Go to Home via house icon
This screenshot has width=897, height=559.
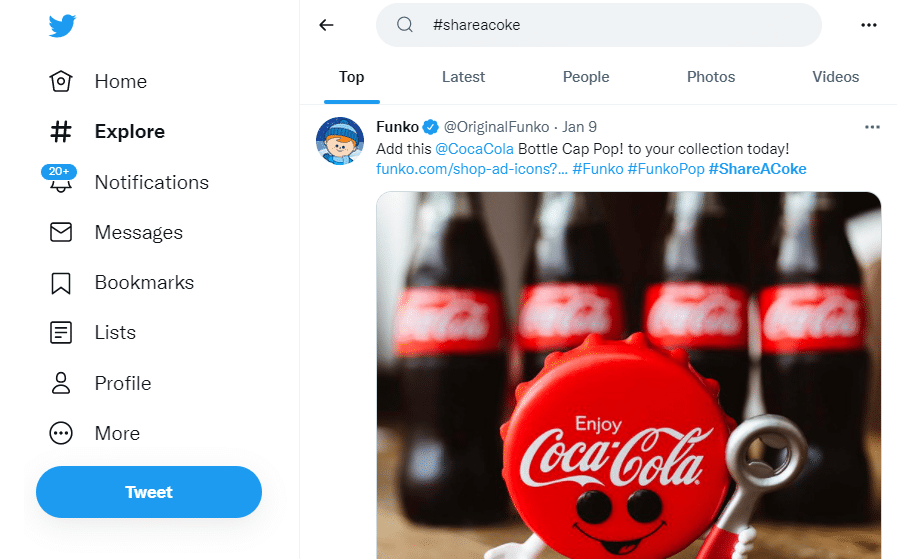61,82
